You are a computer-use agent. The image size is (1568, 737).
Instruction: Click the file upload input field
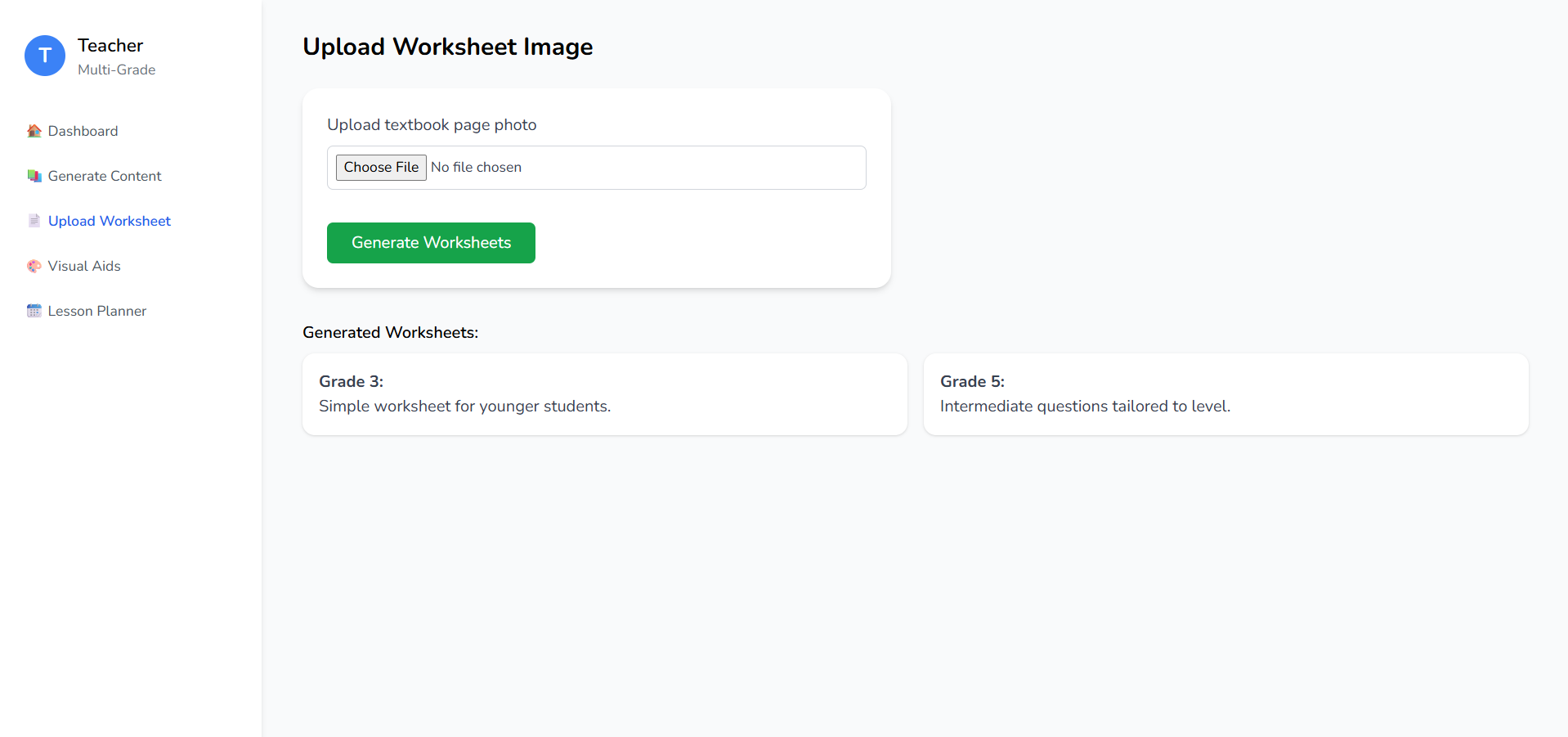597,168
